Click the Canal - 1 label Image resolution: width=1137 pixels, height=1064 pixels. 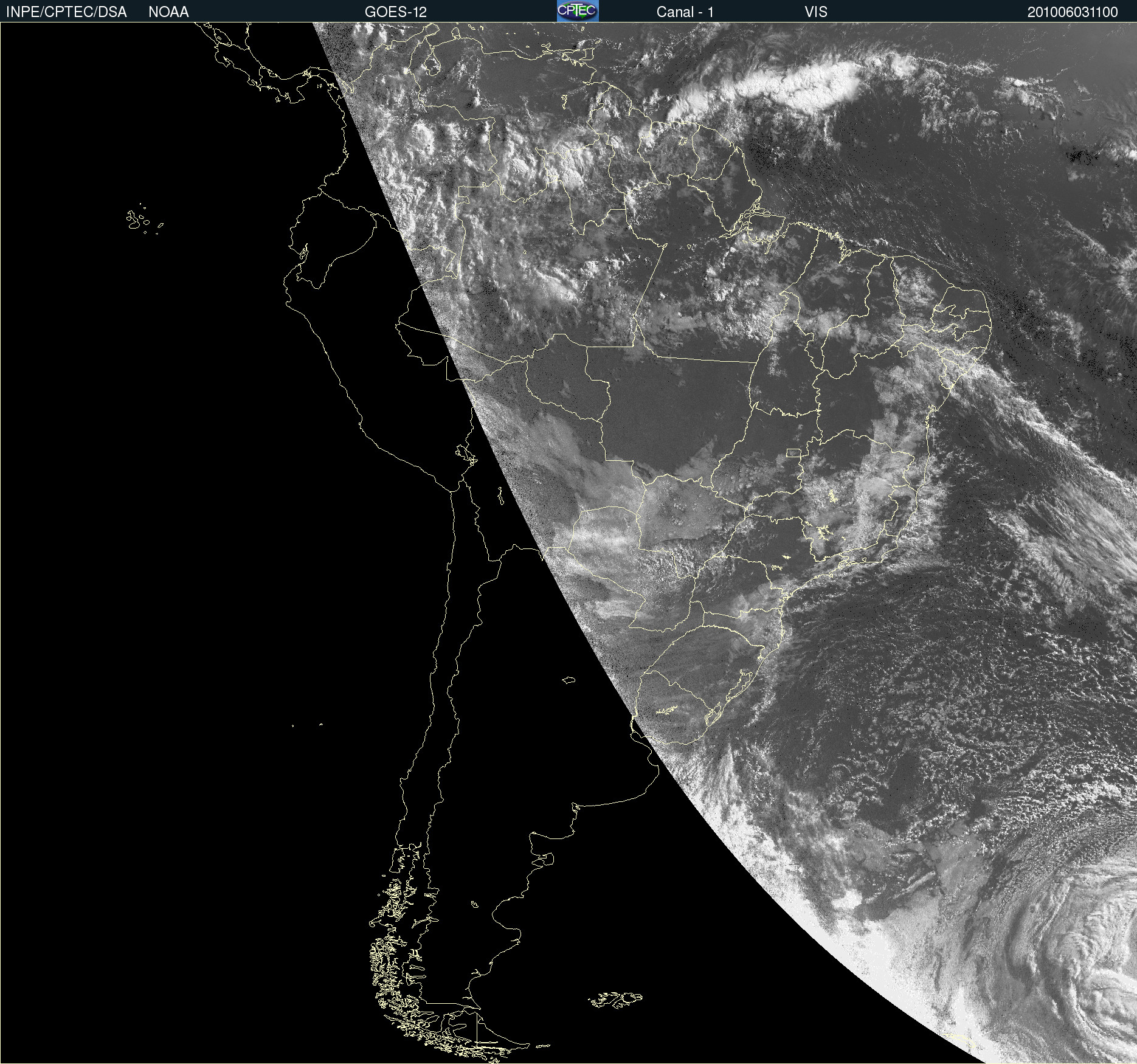click(685, 12)
